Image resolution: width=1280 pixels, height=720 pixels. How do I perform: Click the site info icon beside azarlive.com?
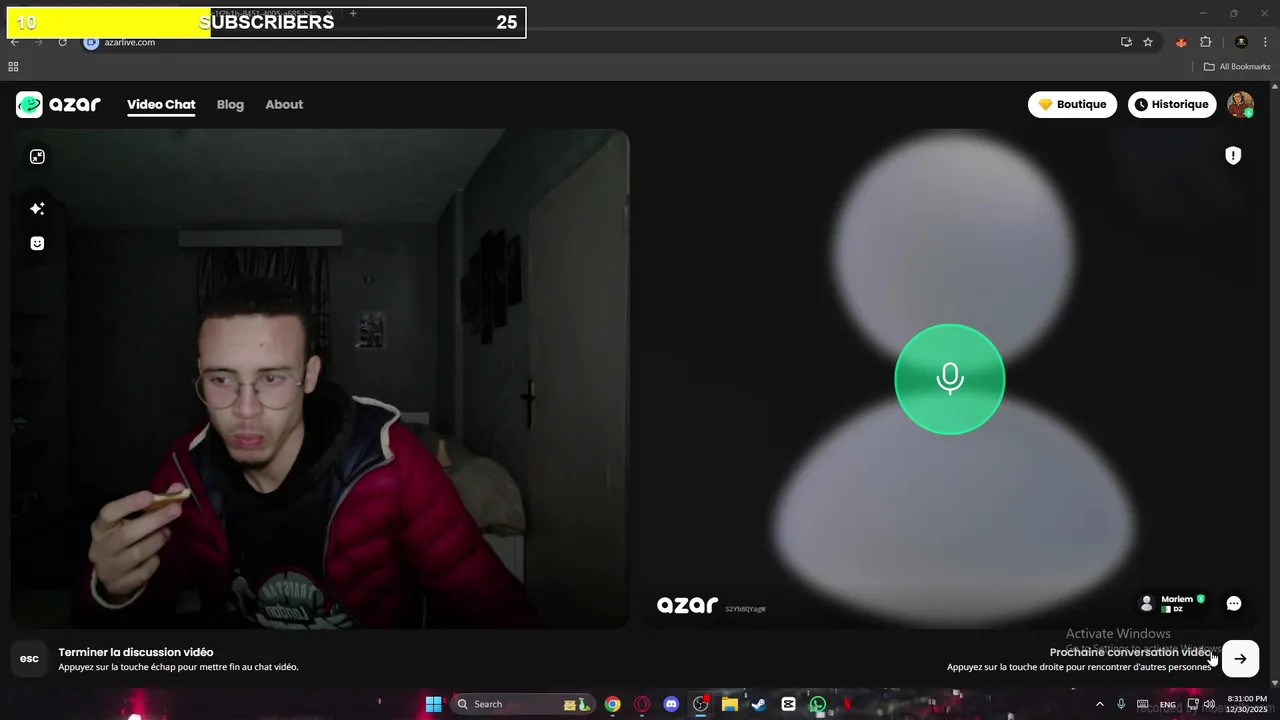click(91, 42)
